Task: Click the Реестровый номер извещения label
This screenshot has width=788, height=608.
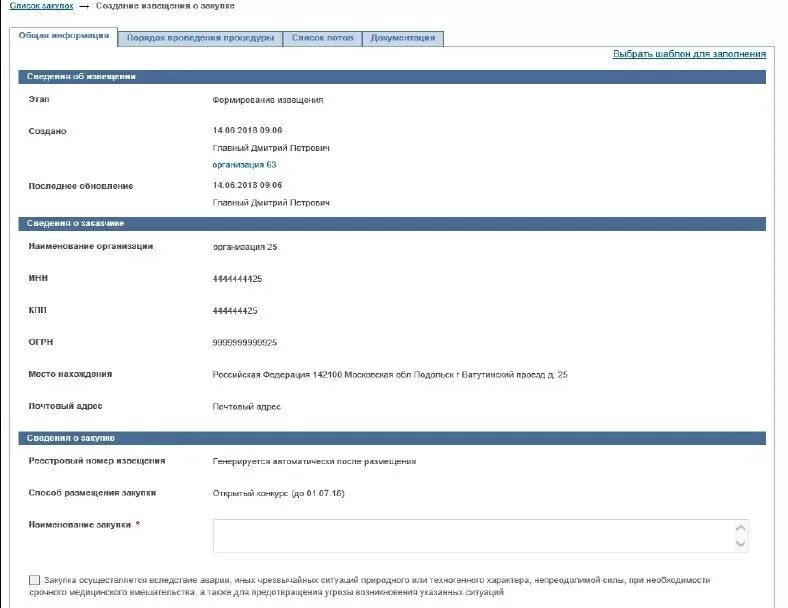Action: (97, 461)
